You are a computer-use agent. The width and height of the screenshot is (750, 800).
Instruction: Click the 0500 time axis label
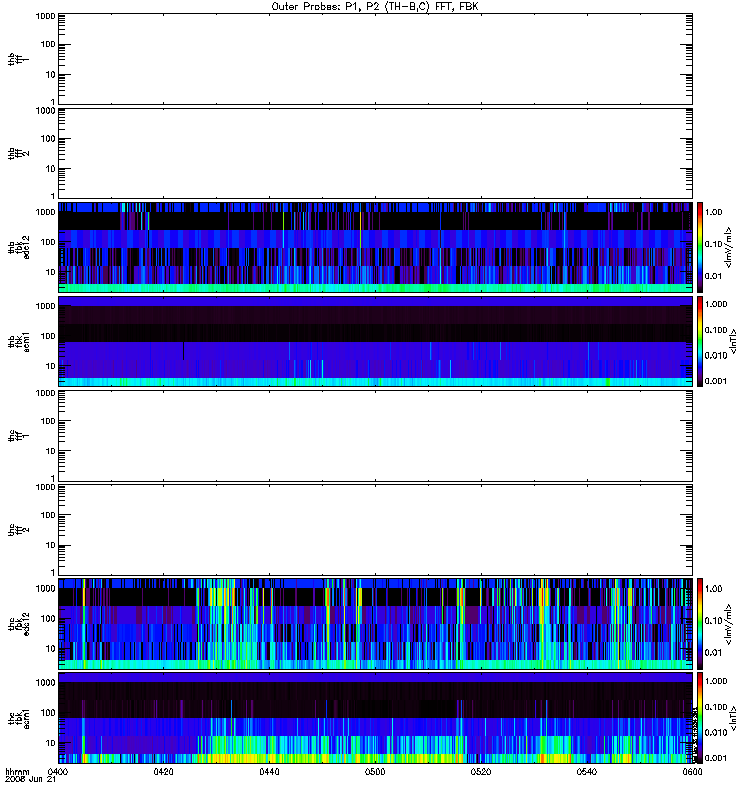coord(375,772)
